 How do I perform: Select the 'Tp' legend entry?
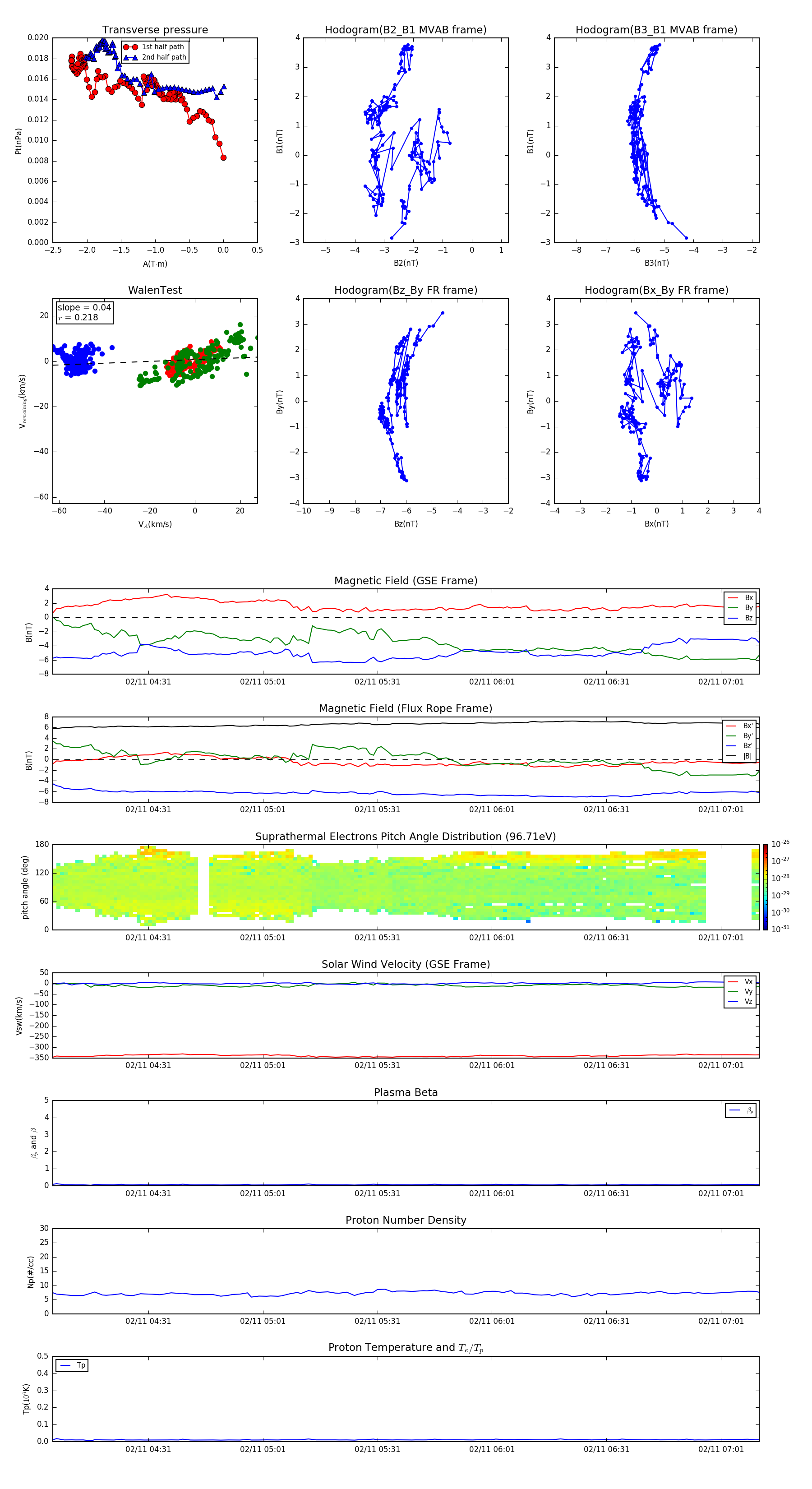point(72,1365)
